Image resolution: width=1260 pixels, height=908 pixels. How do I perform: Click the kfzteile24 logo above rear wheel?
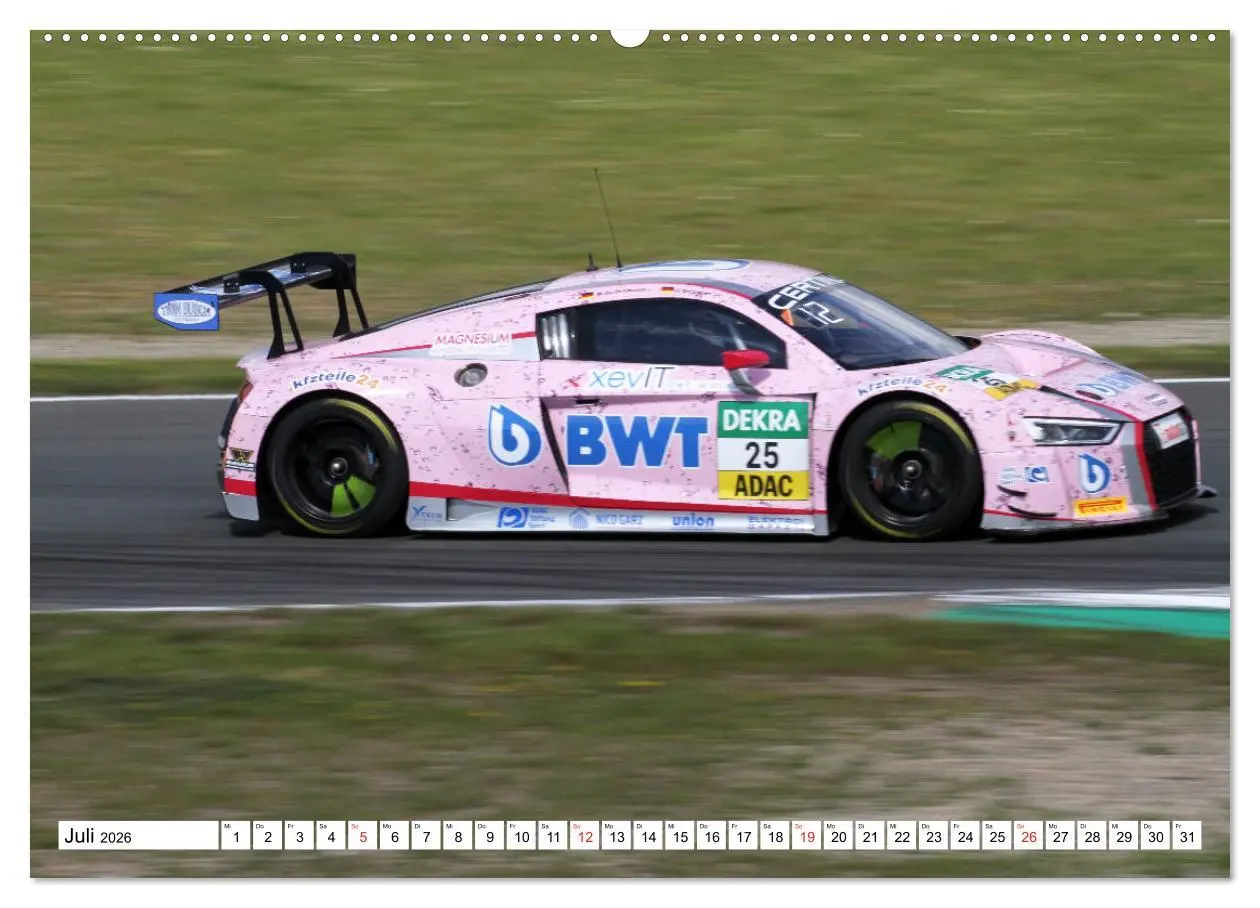pos(335,380)
